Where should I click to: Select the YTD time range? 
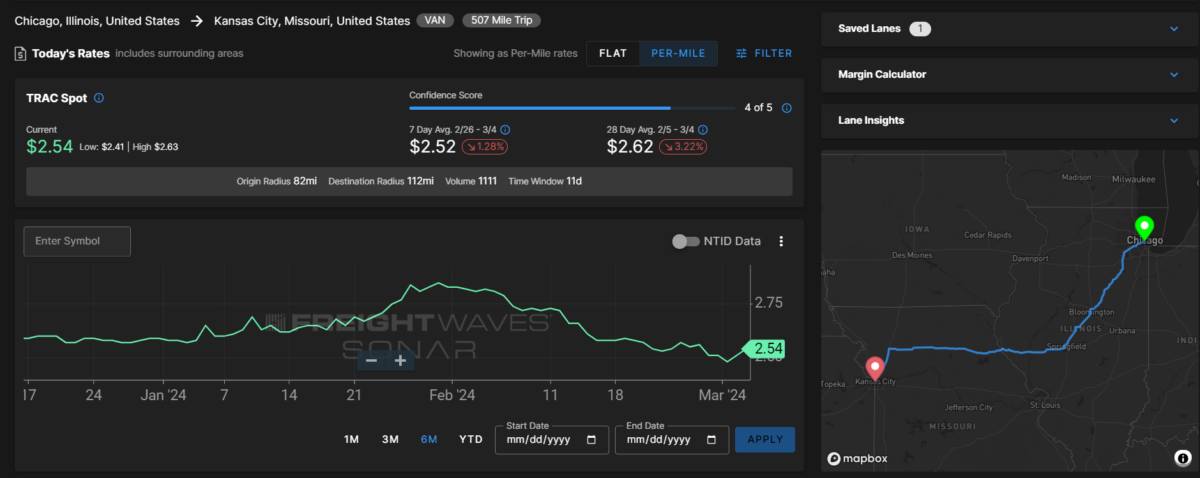(x=471, y=440)
